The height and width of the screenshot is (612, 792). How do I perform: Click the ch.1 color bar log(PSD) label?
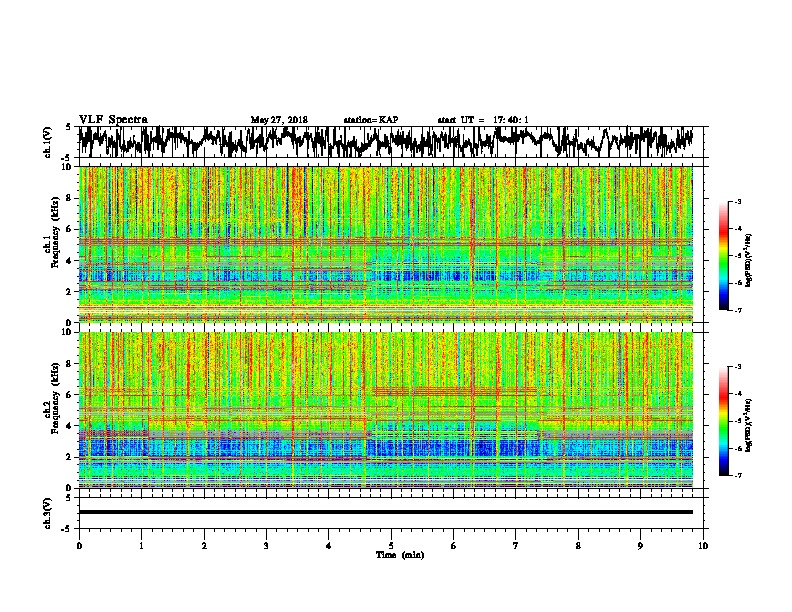pyautogui.click(x=748, y=260)
